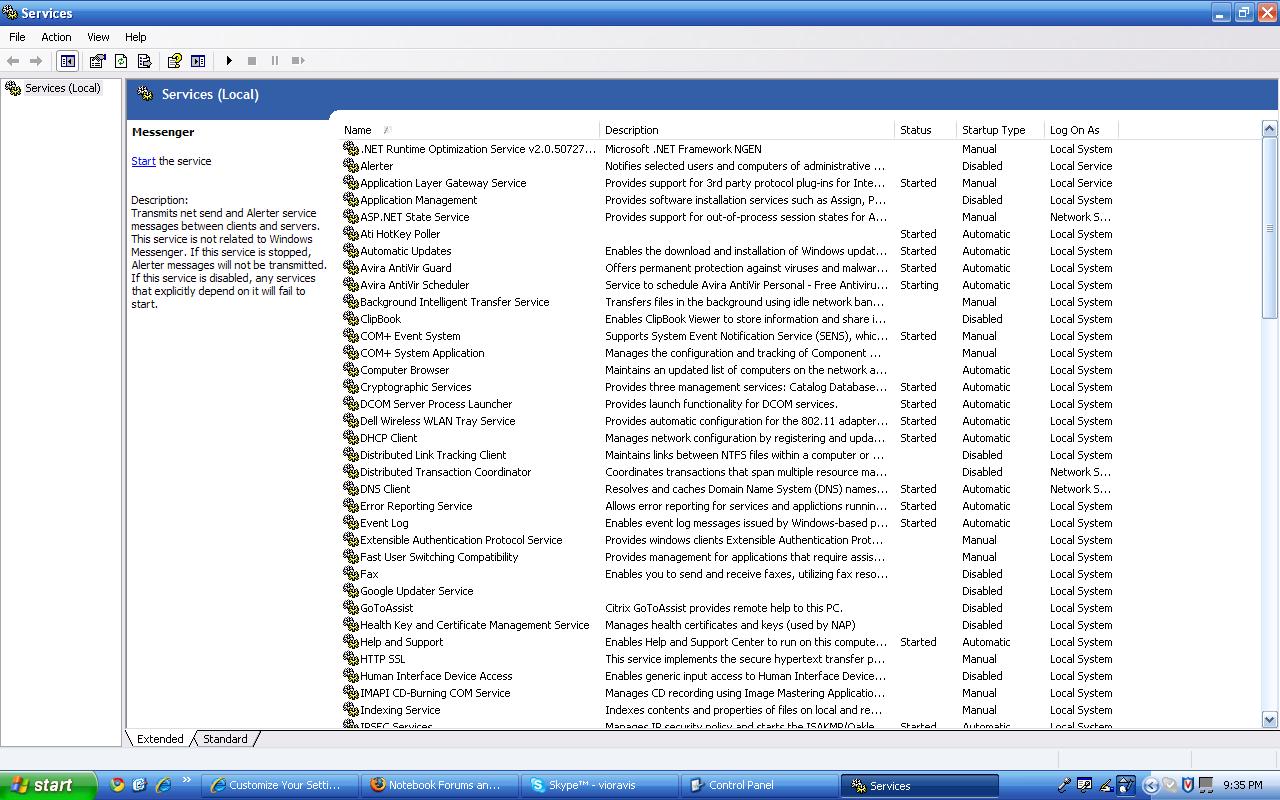The image size is (1280, 800).
Task: Click the gear icon next to HTTP SSL
Action: tap(351, 659)
